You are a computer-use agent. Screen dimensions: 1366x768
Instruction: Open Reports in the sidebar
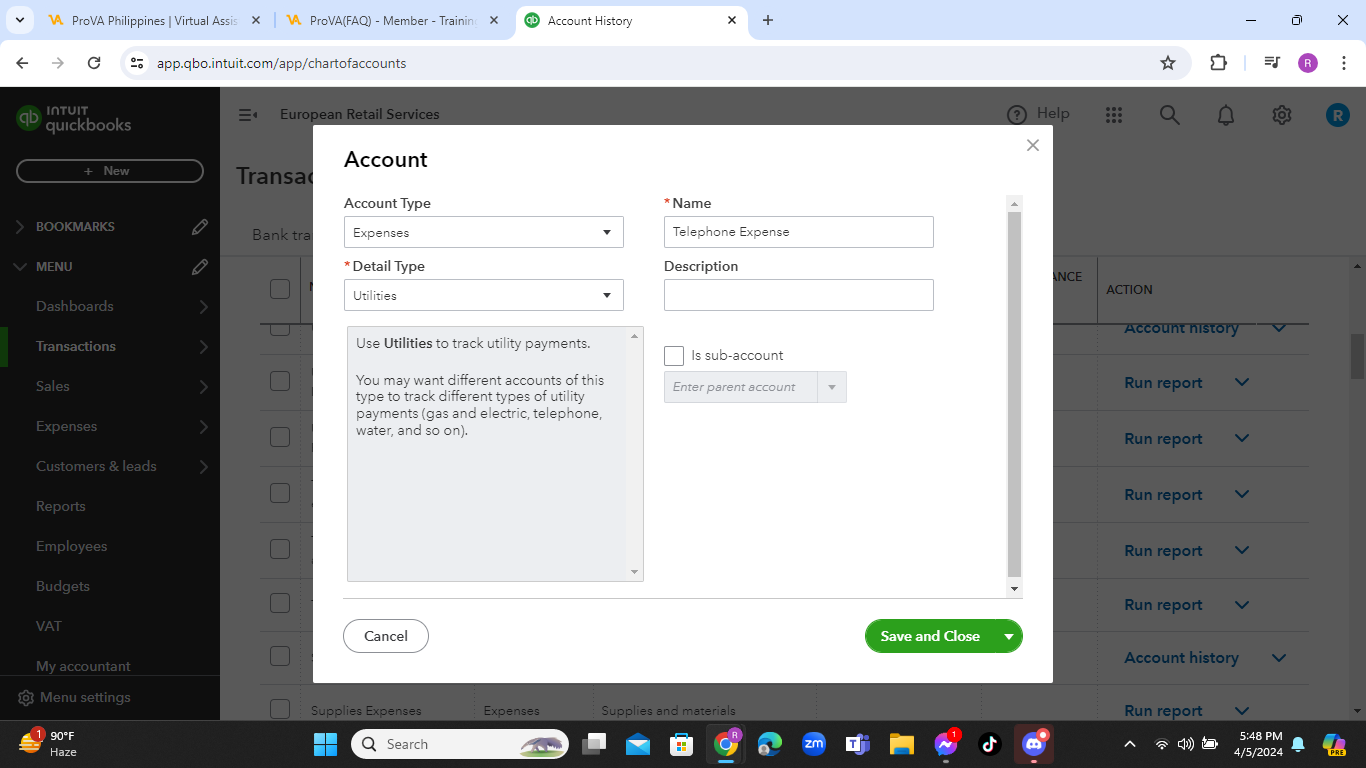coord(61,506)
